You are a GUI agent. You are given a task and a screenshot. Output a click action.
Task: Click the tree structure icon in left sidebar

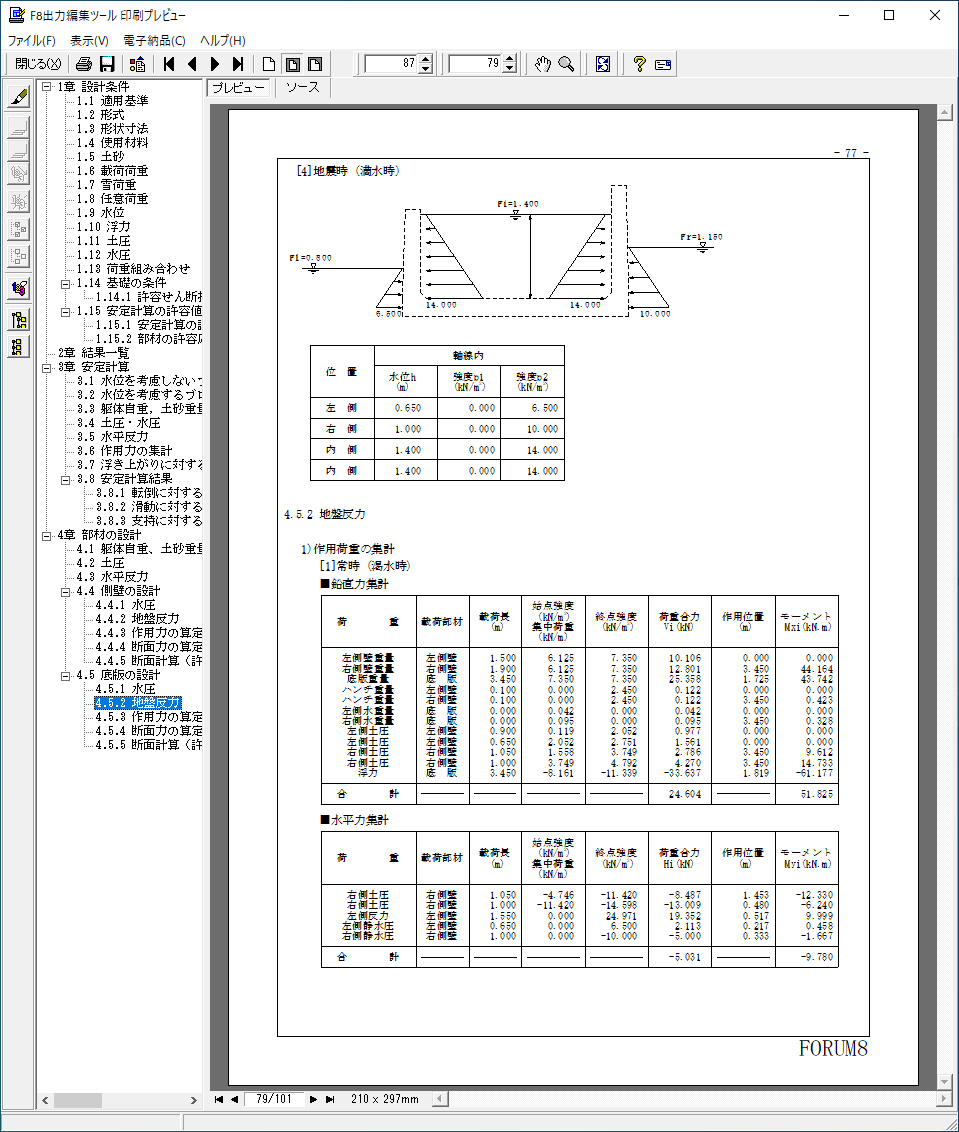tap(19, 320)
